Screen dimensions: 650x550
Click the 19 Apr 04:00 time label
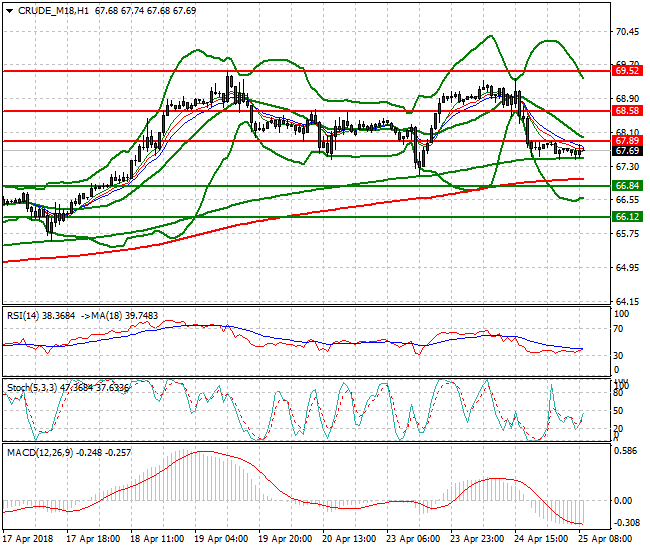[x=222, y=539]
